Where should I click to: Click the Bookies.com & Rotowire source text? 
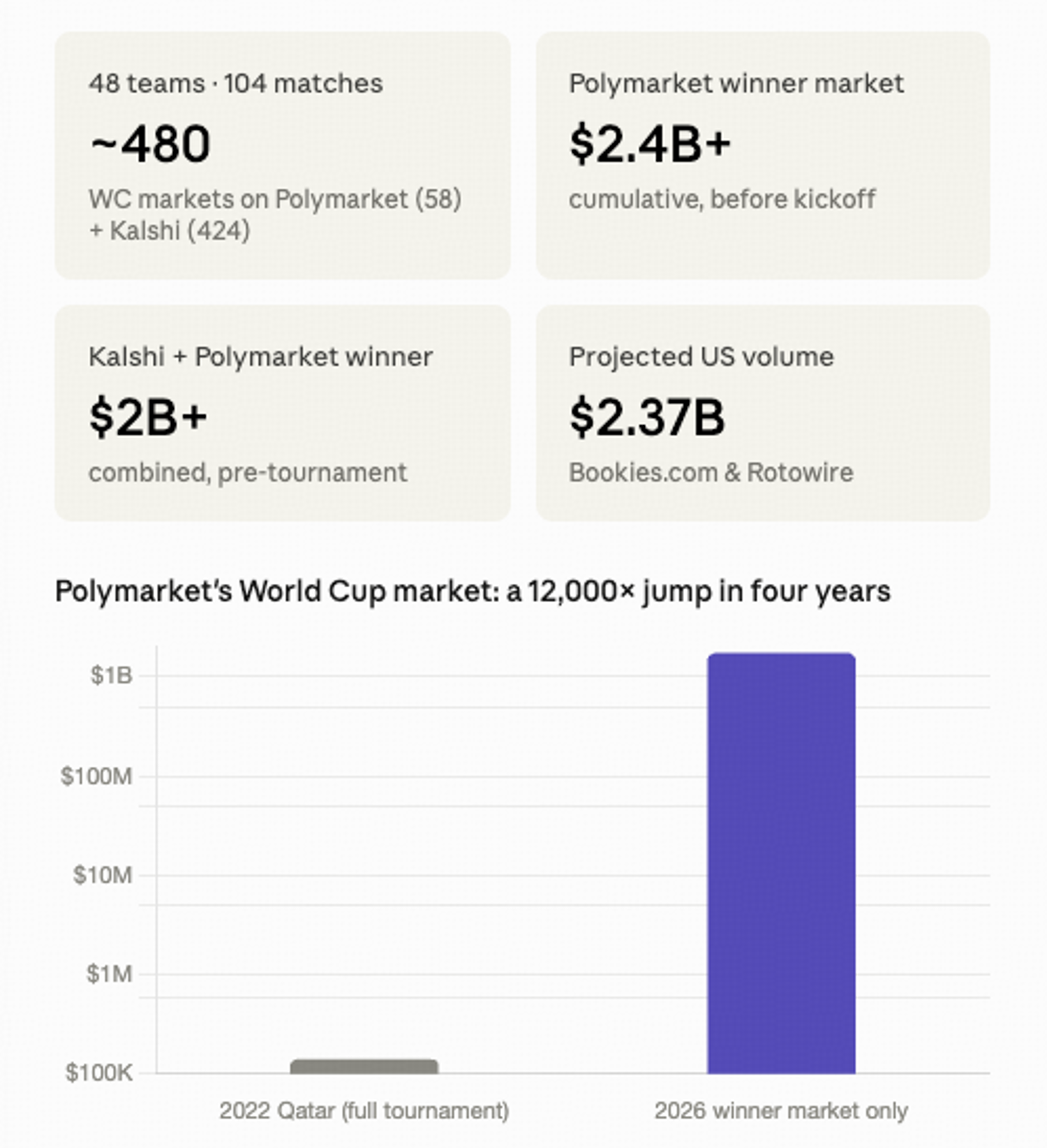click(x=711, y=473)
